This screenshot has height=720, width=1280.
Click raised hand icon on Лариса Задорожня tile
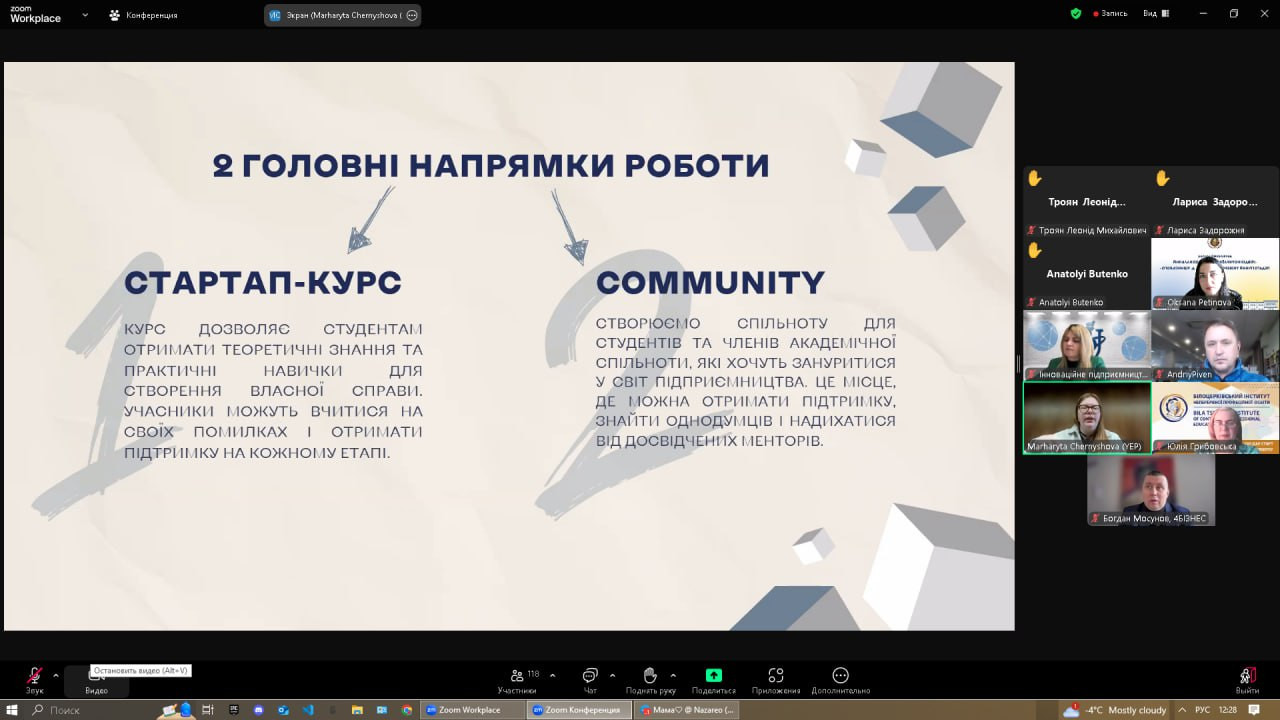pyautogui.click(x=1163, y=178)
